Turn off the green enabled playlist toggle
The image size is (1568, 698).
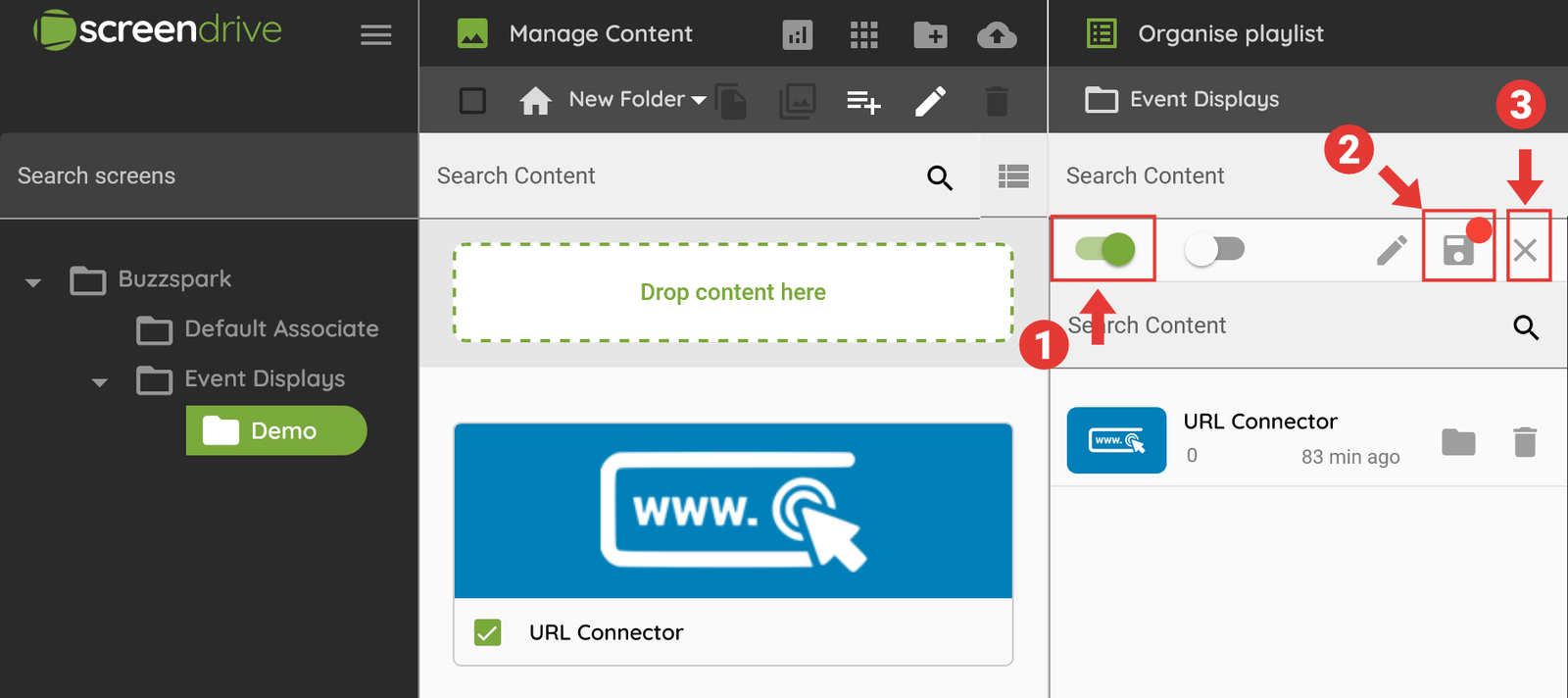tap(1104, 249)
